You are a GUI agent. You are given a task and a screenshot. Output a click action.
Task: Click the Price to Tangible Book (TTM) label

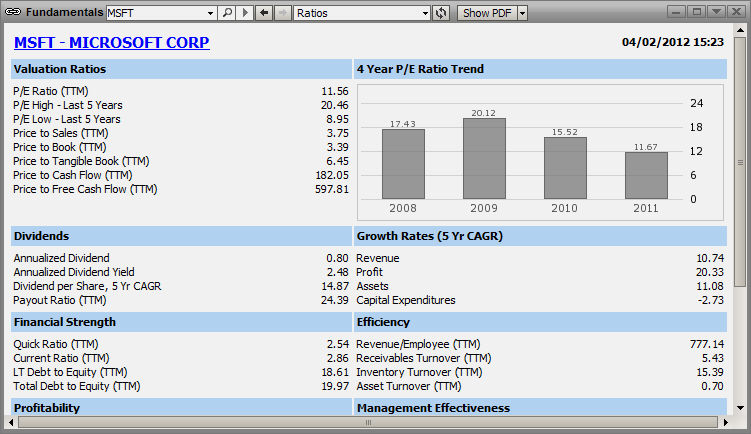[x=81, y=161]
